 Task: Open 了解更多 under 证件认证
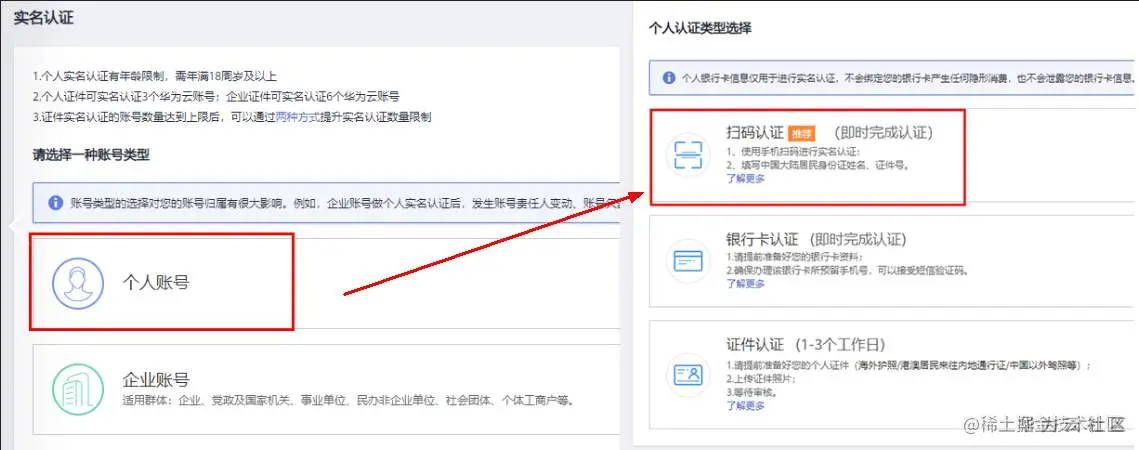pos(745,406)
